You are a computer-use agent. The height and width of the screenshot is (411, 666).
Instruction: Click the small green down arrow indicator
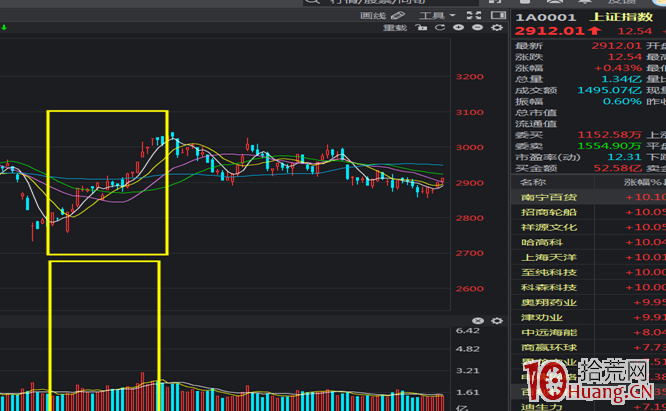[4, 28]
